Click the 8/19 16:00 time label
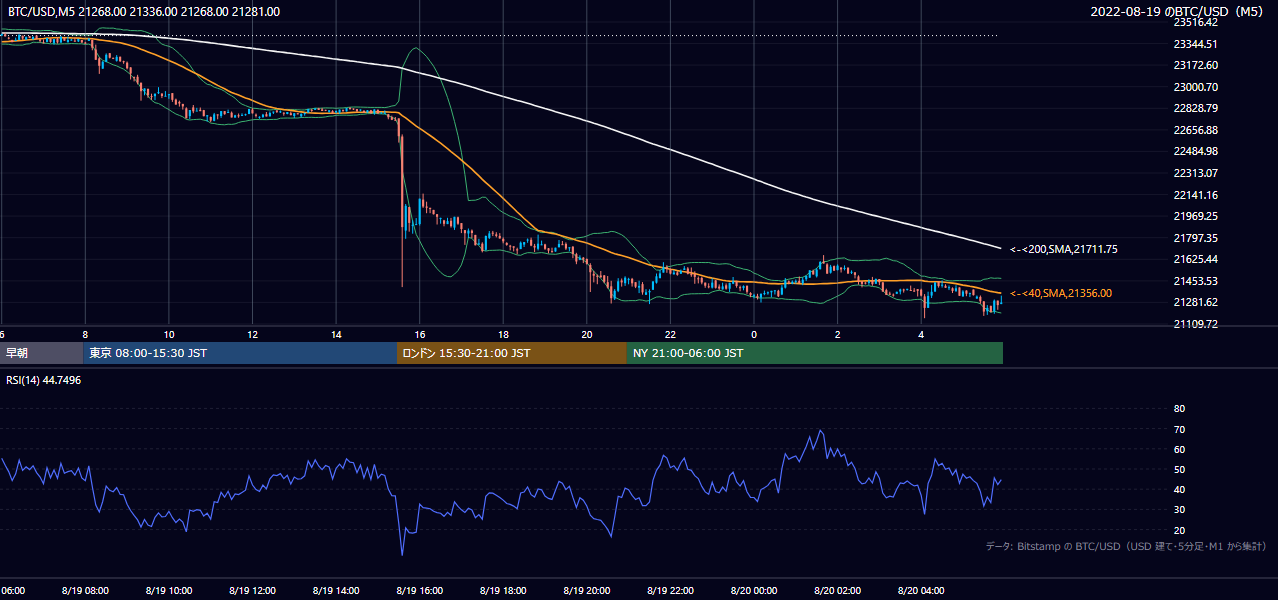1278x600 pixels. (x=419, y=590)
